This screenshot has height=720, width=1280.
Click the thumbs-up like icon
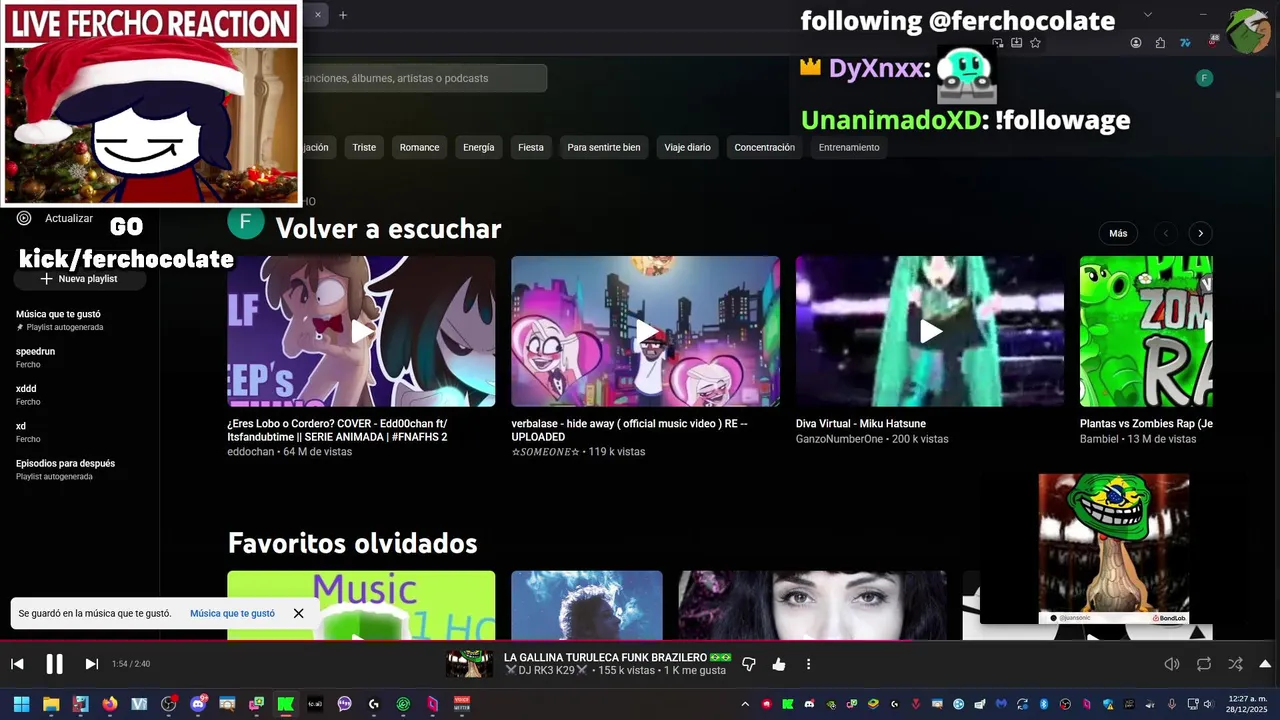point(779,664)
